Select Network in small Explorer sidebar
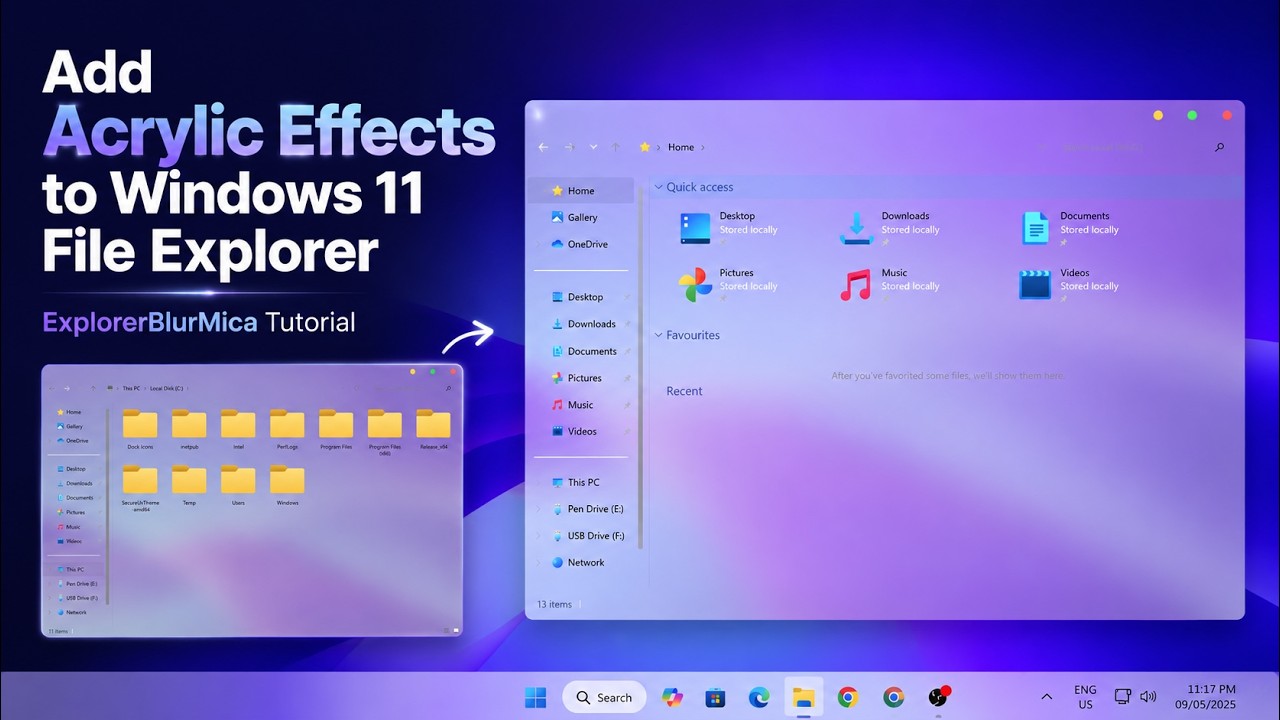Screen dimensions: 1280x720 point(72,612)
